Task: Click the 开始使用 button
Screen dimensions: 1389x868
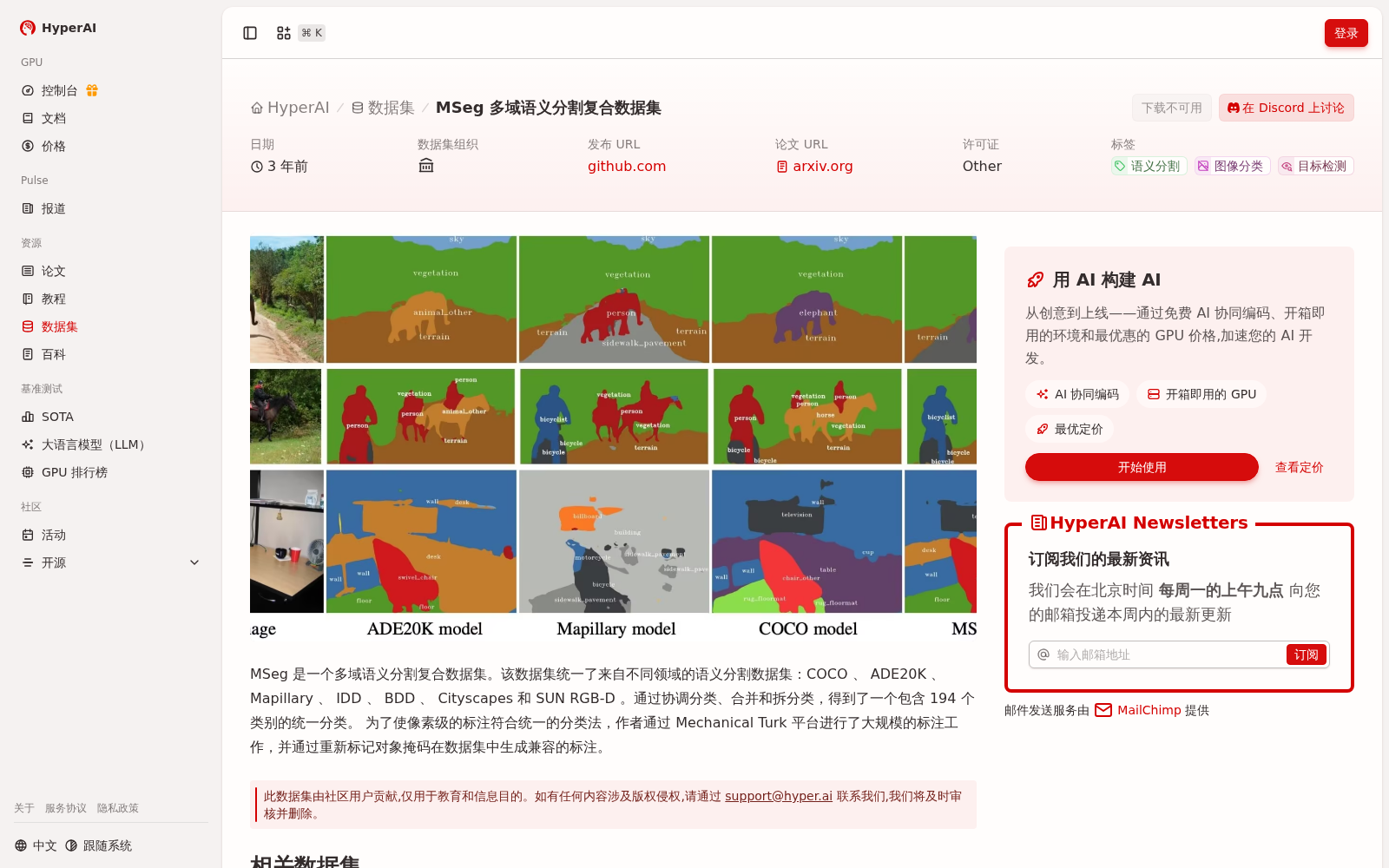Action: 1142,467
